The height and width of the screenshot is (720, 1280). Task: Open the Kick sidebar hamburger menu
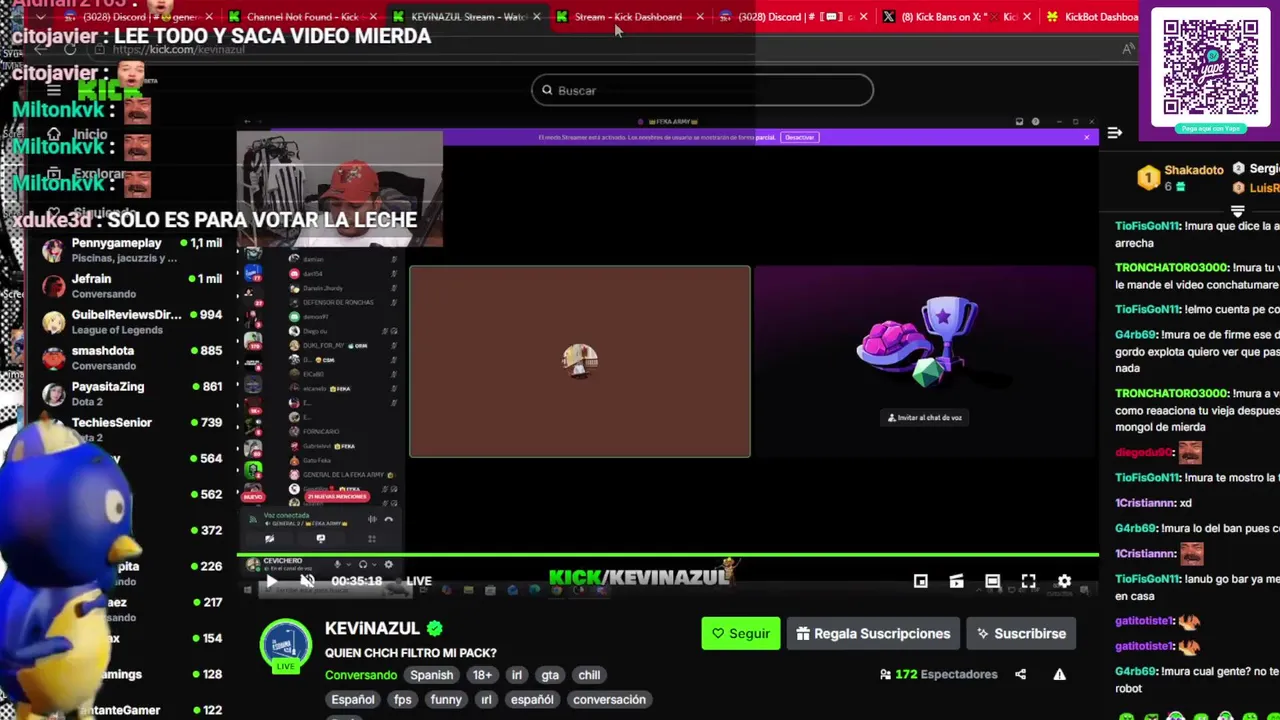point(53,91)
